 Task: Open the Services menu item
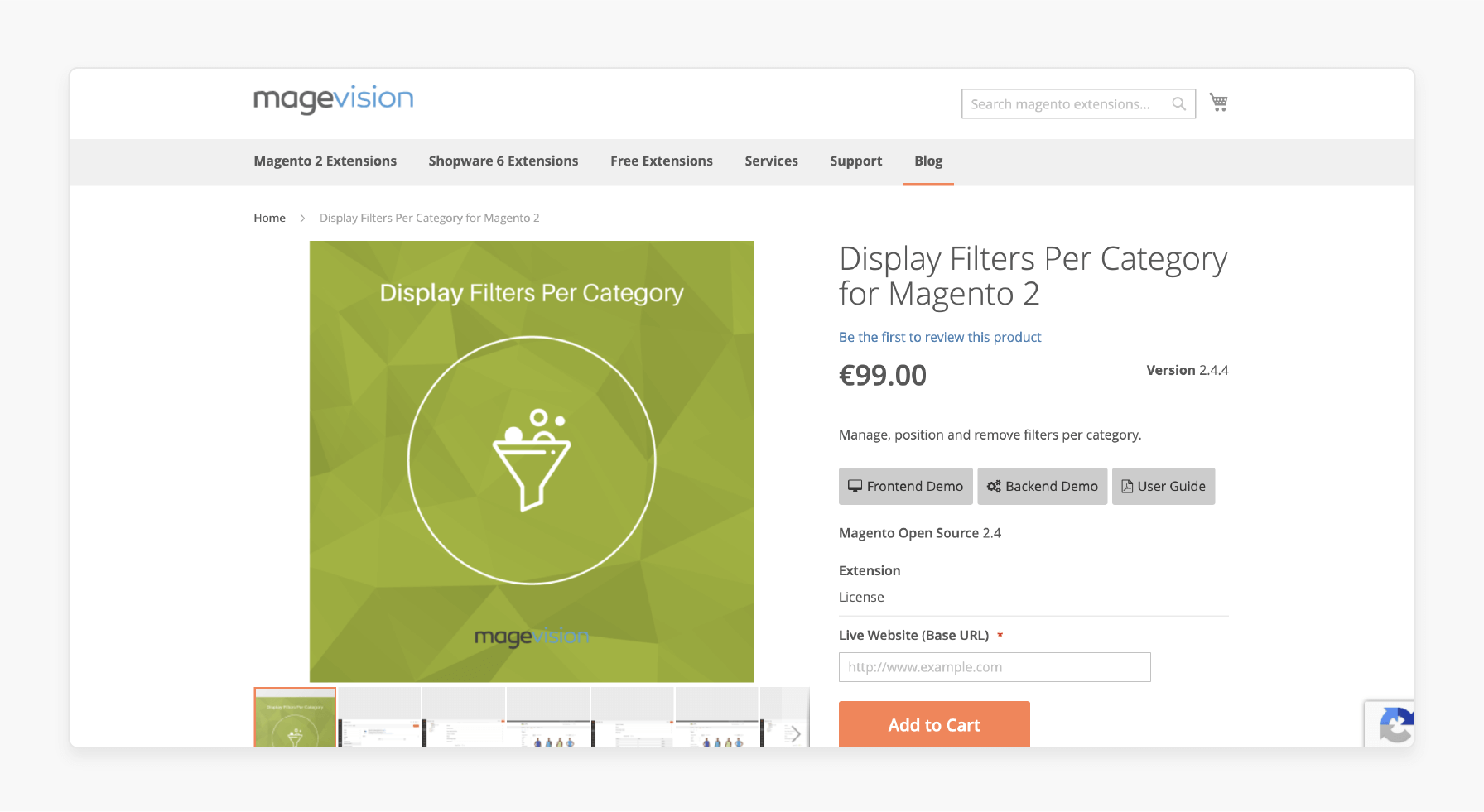point(771,161)
